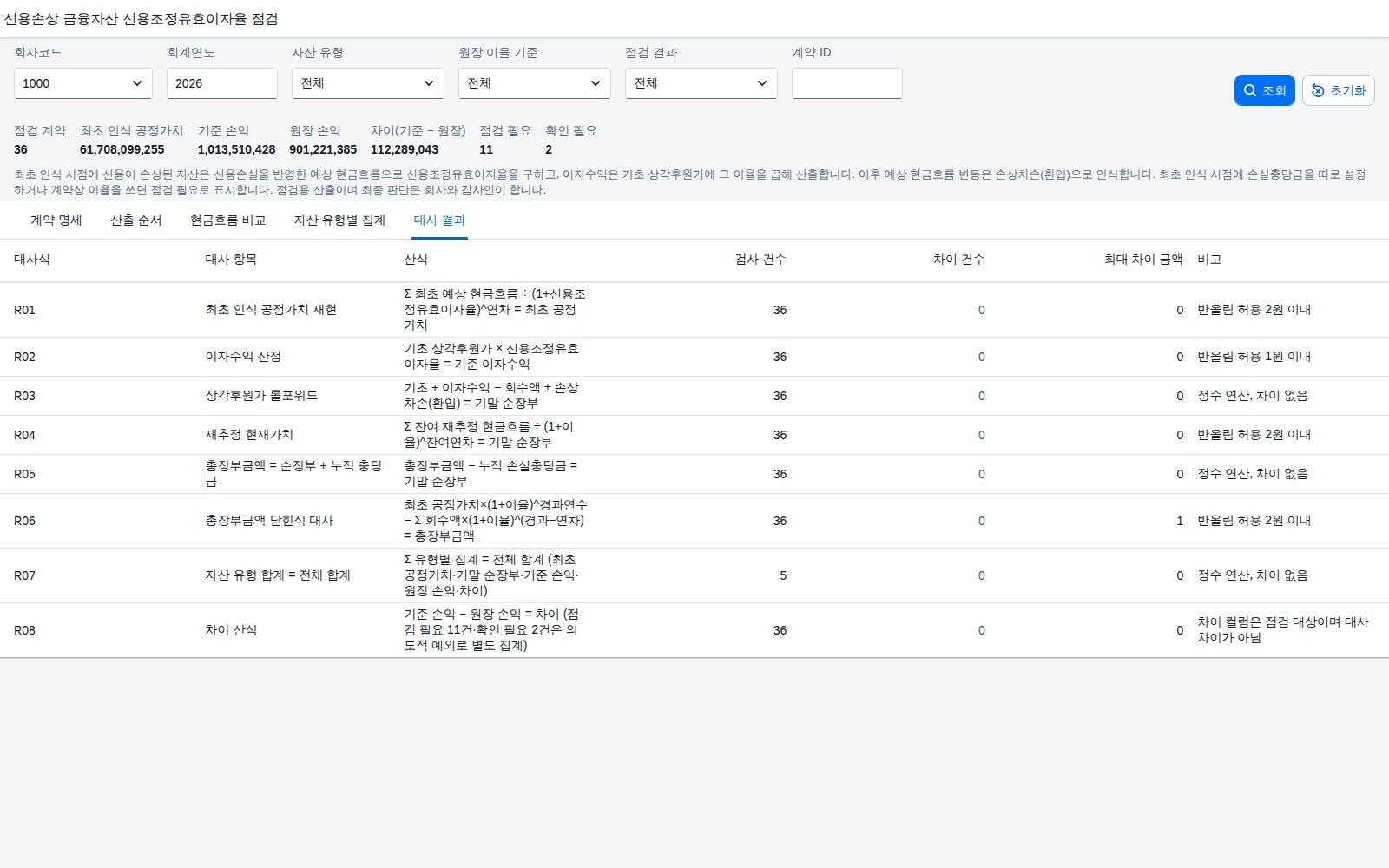The width and height of the screenshot is (1389, 868).
Task: Select row R03 in the table
Action: [x=694, y=396]
